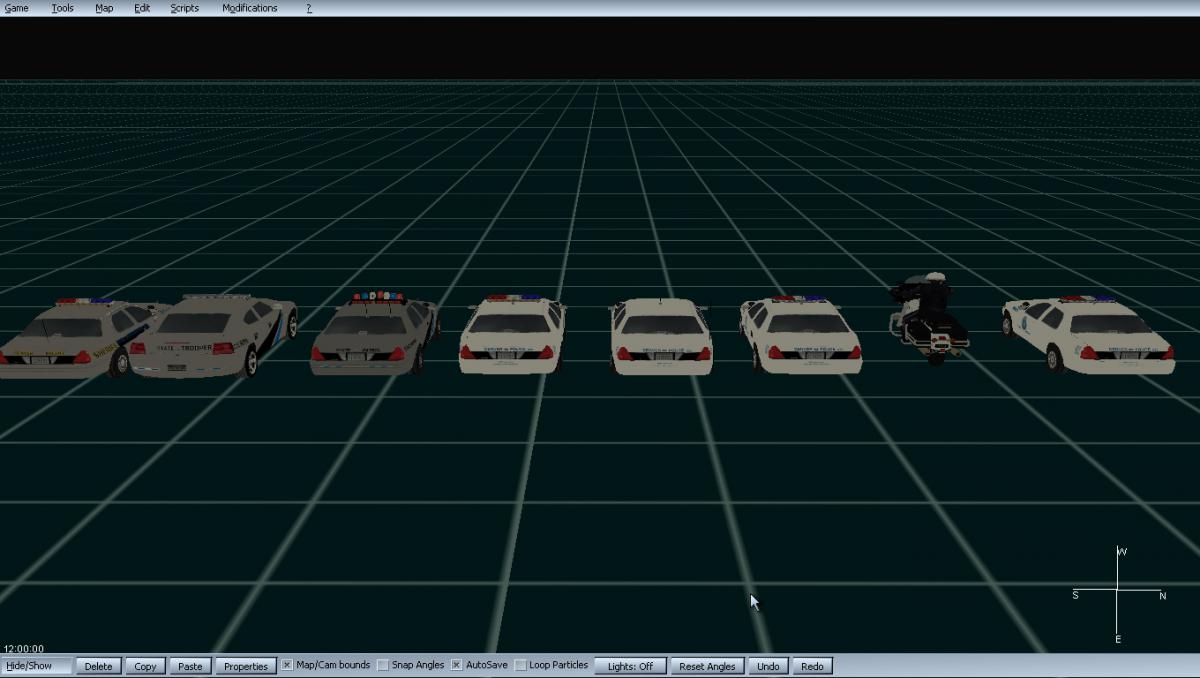
Task: Open the Modifications menu
Action: [x=250, y=8]
